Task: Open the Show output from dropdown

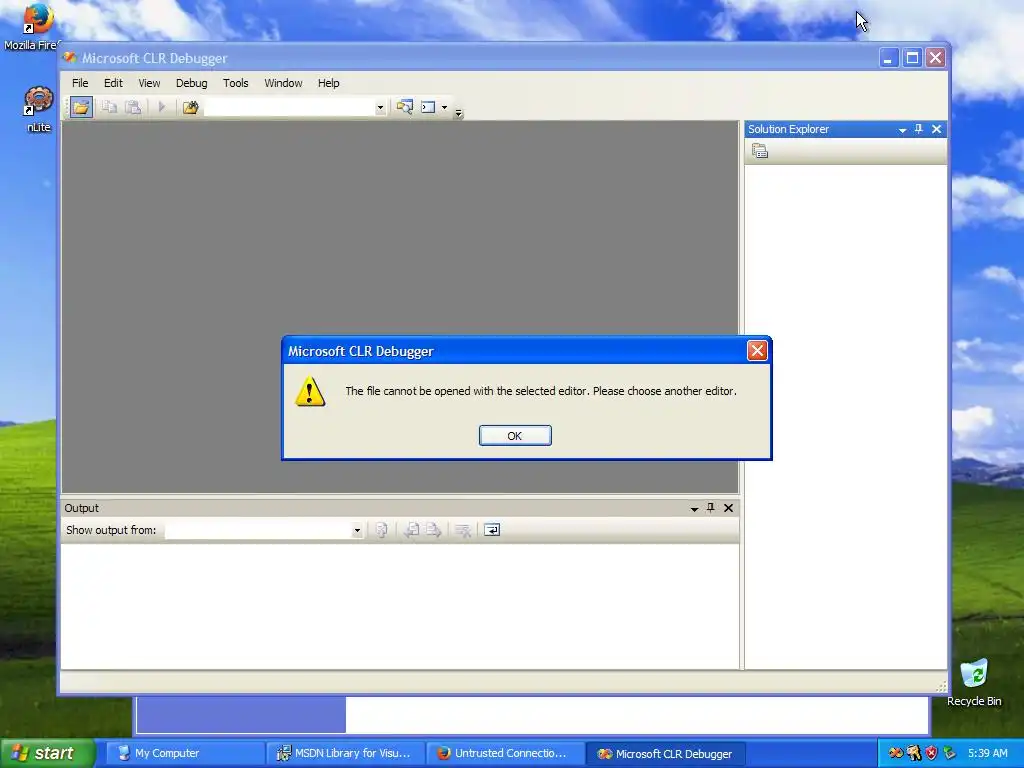Action: click(357, 530)
